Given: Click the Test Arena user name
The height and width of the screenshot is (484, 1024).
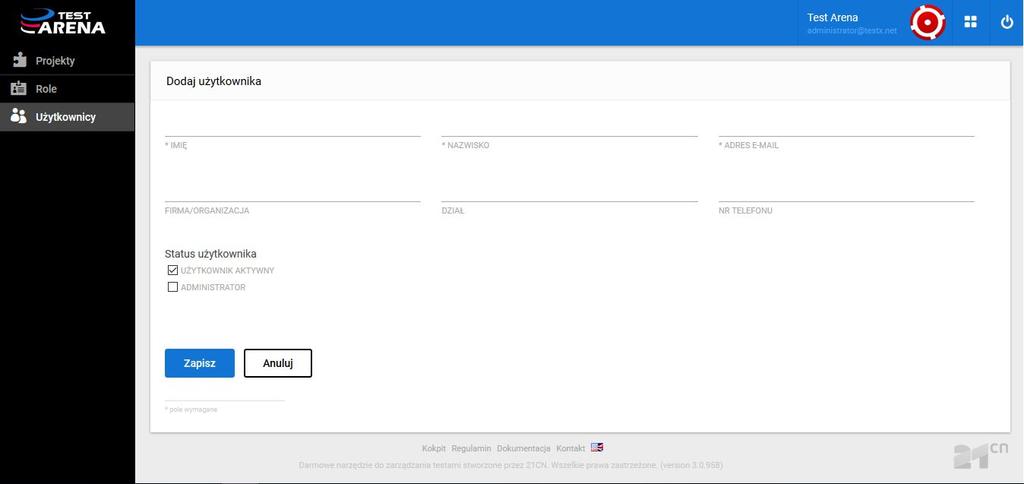Looking at the screenshot, I should (832, 18).
